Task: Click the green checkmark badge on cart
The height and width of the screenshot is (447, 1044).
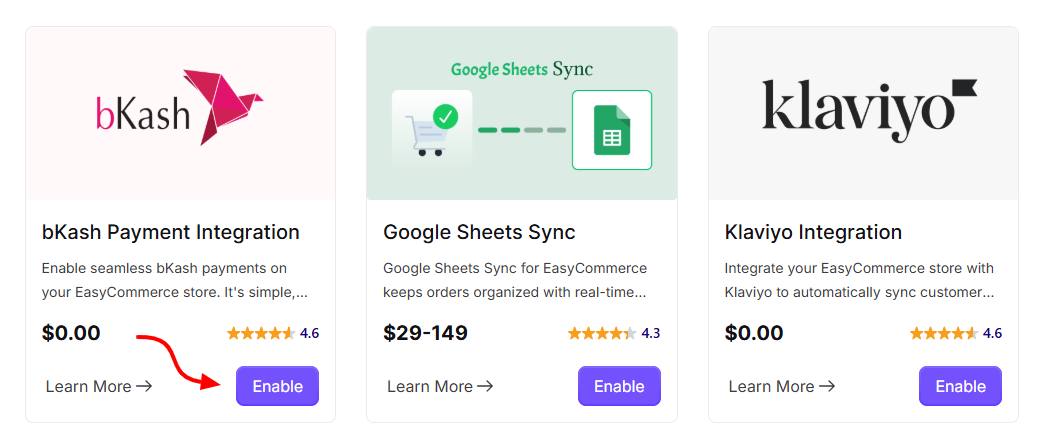Action: click(x=445, y=117)
